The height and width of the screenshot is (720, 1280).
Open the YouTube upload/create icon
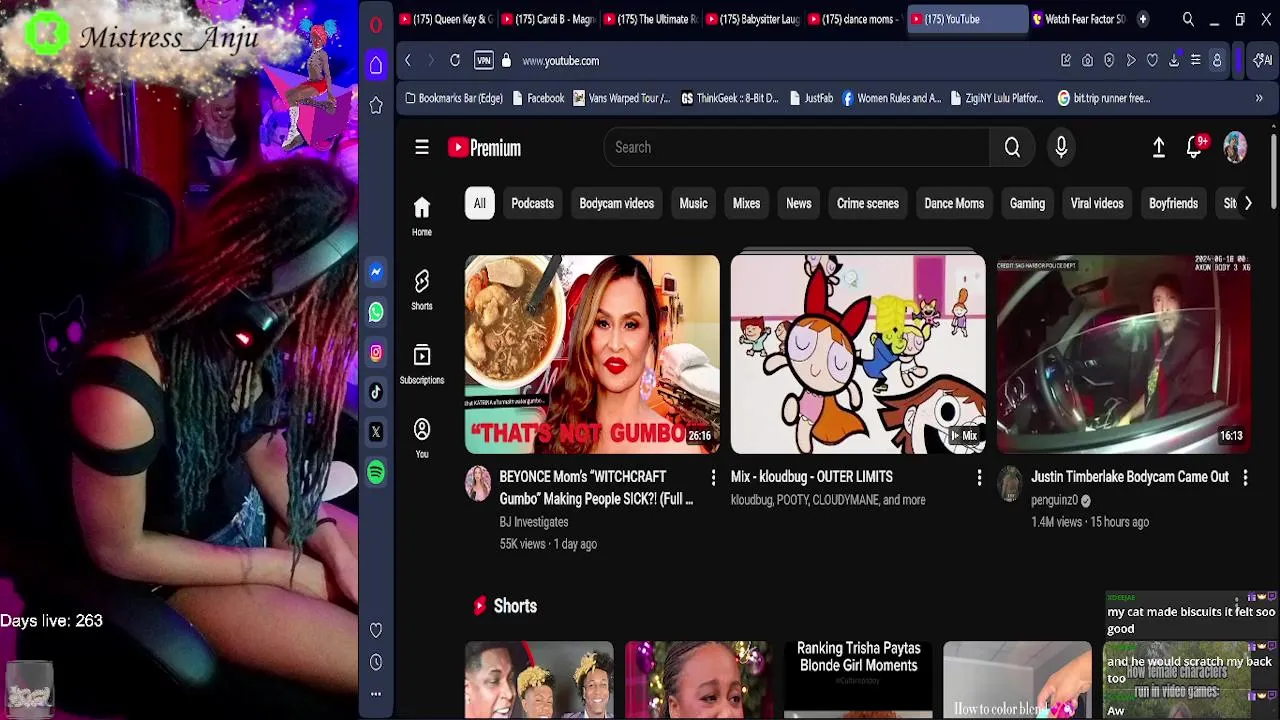pos(1158,148)
